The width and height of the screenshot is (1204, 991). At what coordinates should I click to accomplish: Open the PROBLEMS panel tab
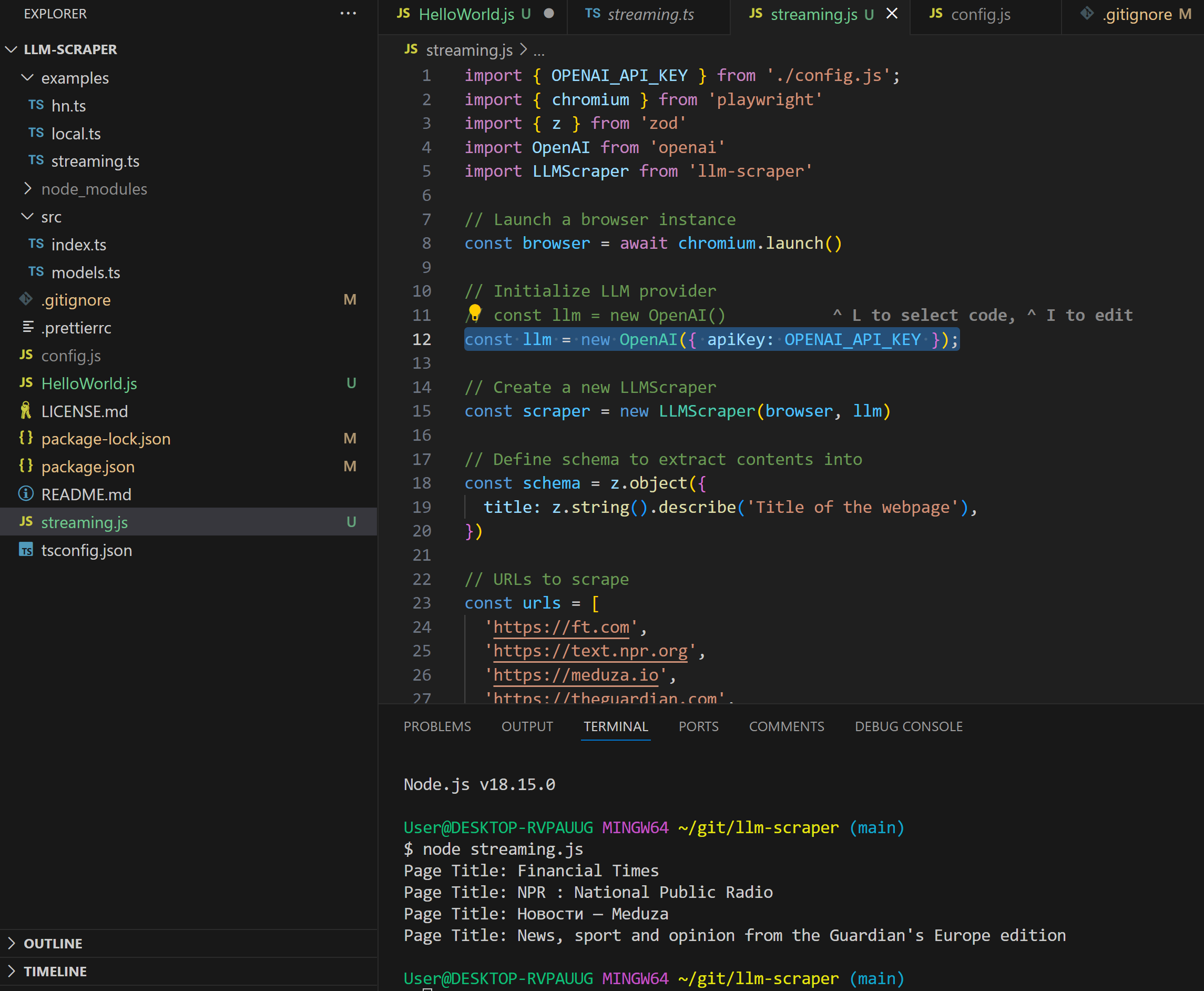[437, 726]
